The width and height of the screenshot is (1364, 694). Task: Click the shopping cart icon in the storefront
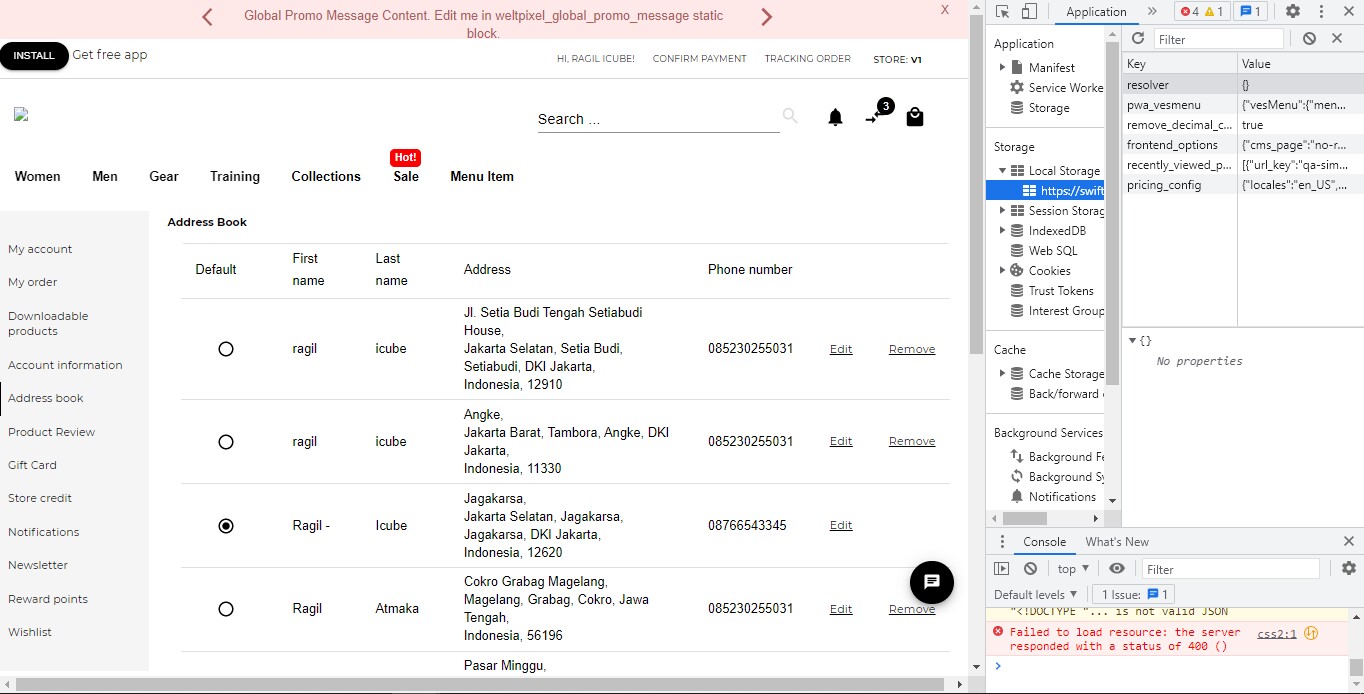tap(915, 117)
